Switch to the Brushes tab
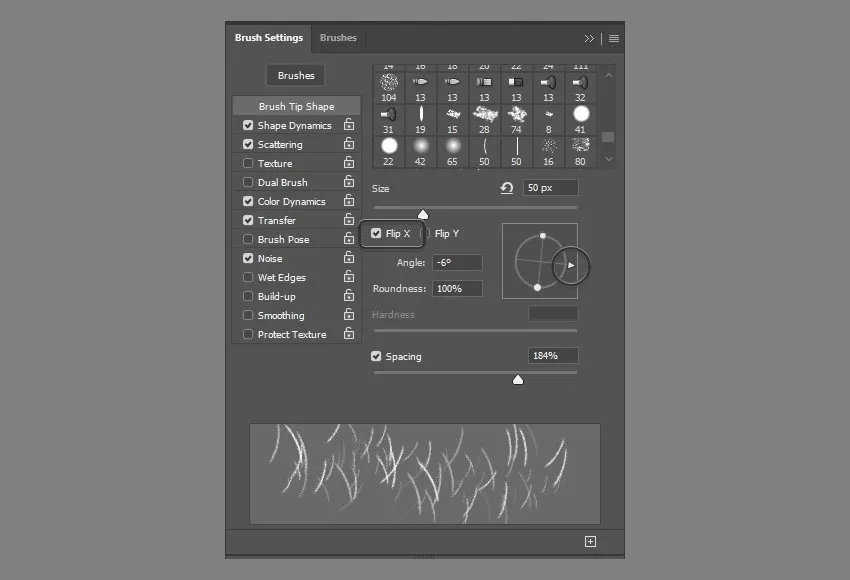Image resolution: width=850 pixels, height=580 pixels. click(338, 38)
